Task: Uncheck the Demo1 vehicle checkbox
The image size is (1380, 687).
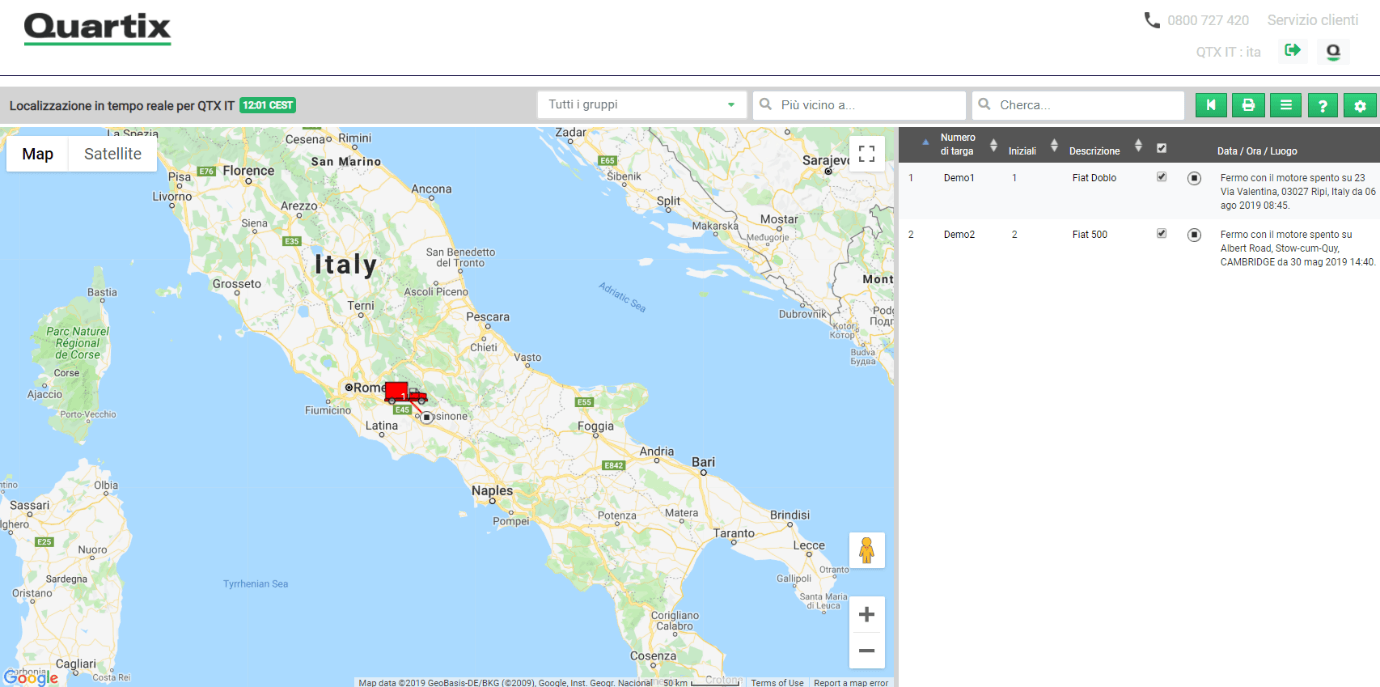Action: tap(1161, 177)
